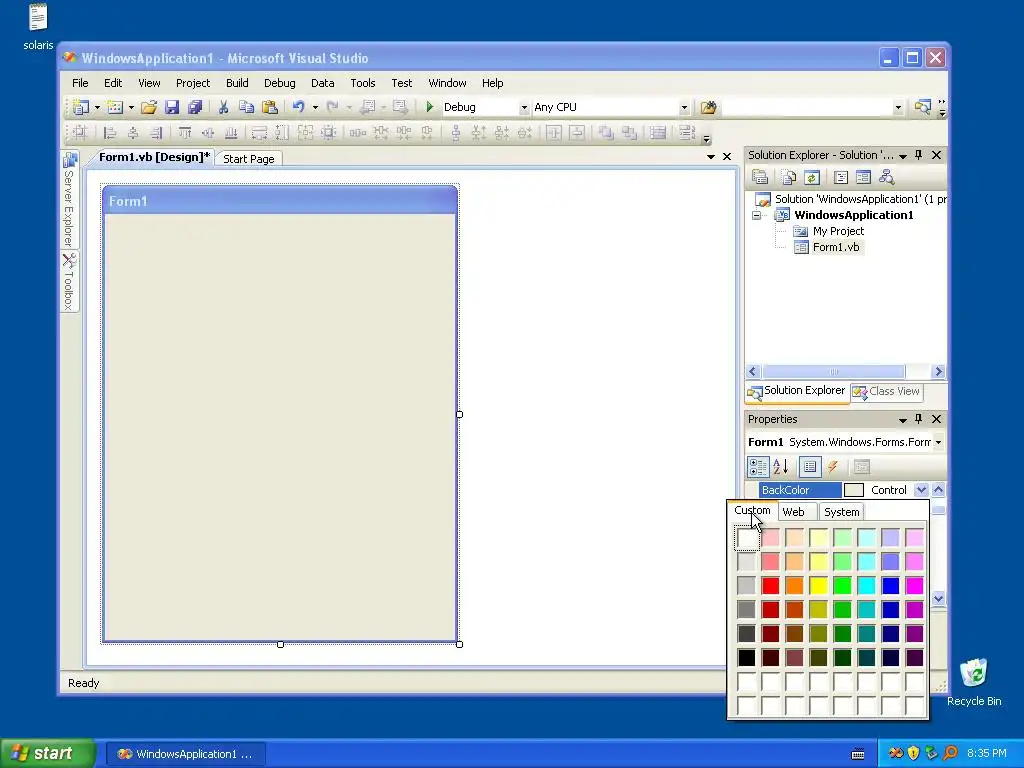Click the View Designer icon in Solution Explorer

pyautogui.click(x=863, y=177)
